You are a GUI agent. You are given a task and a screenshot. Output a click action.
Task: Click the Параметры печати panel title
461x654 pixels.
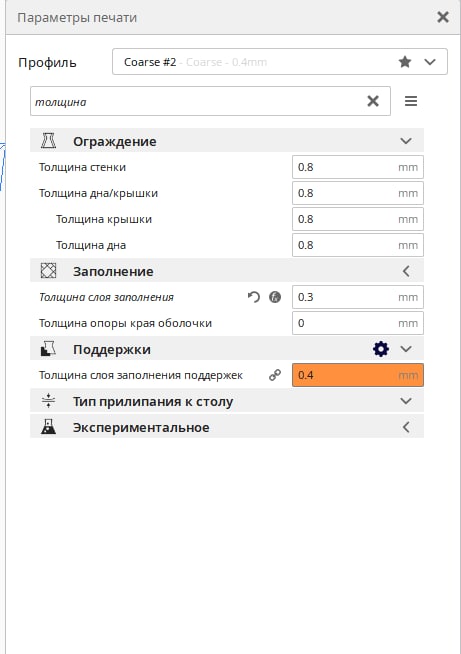click(x=77, y=18)
